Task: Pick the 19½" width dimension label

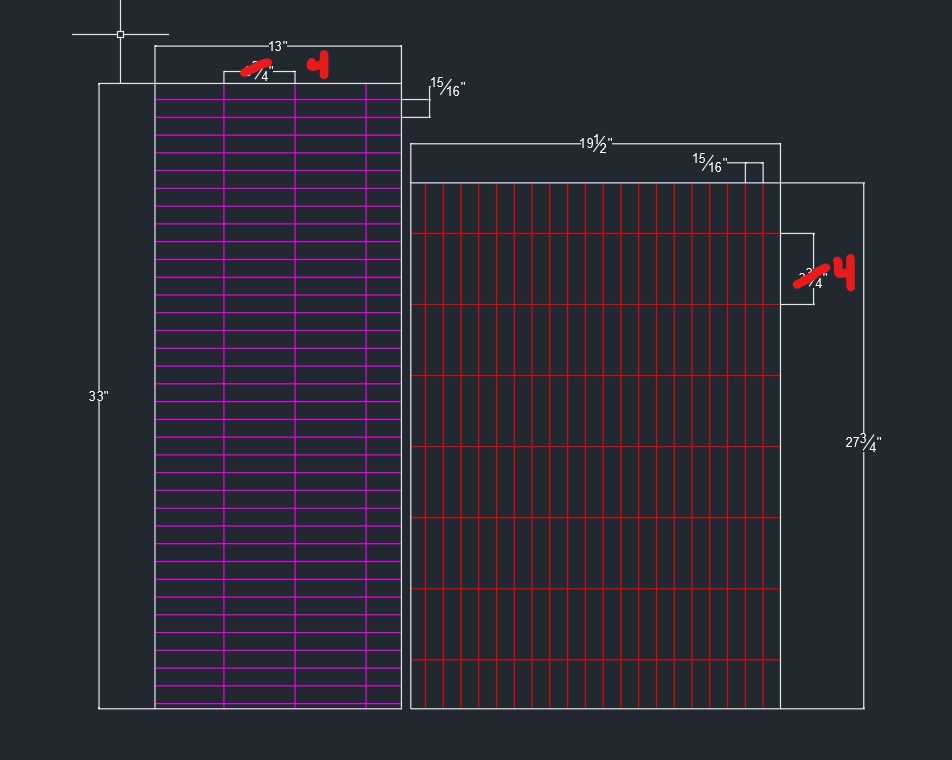Action: pos(595,144)
